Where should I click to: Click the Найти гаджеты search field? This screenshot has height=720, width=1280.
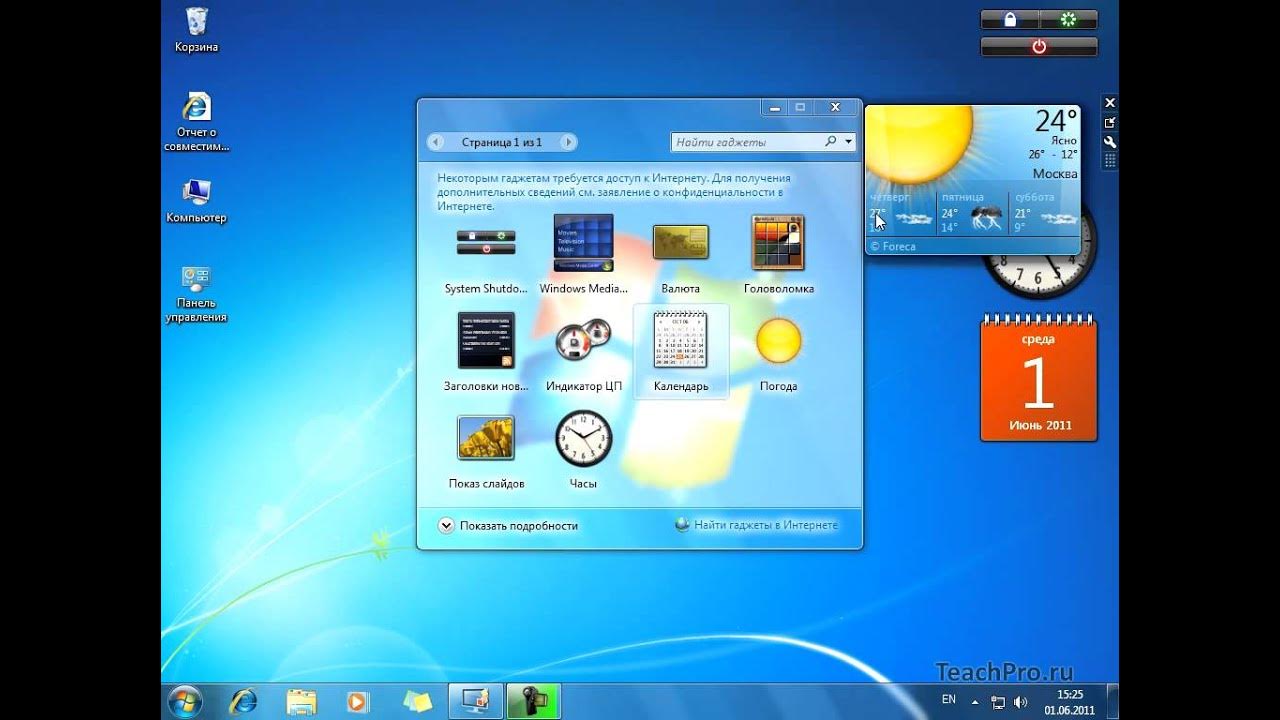tap(747, 142)
